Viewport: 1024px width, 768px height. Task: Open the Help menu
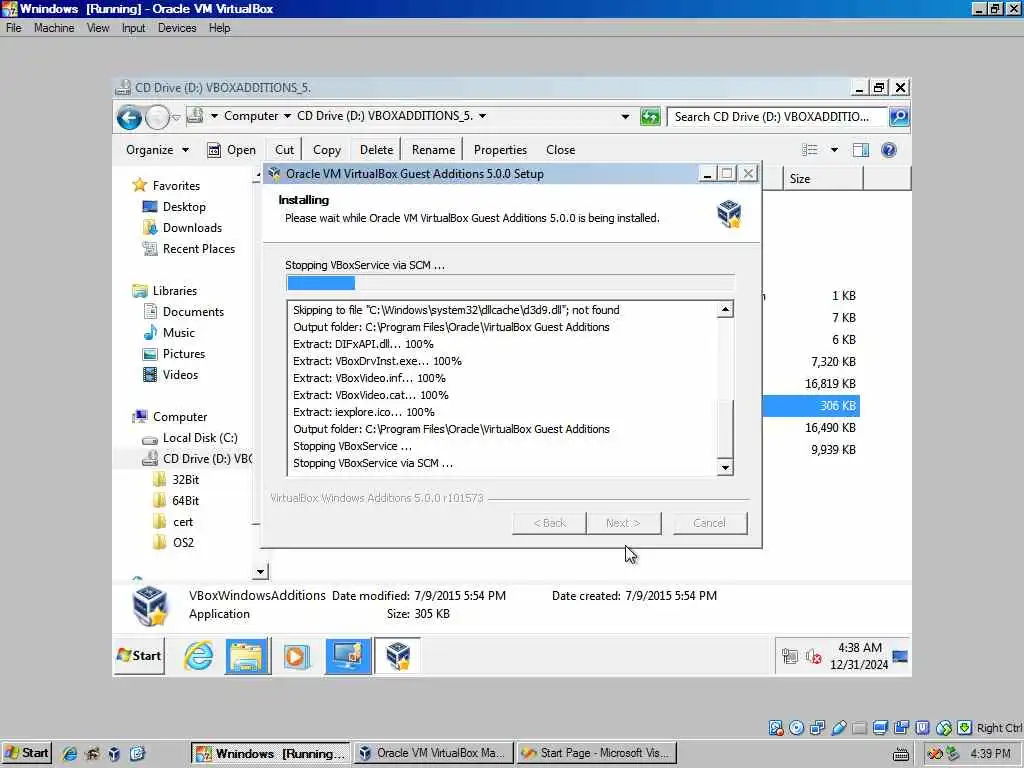(219, 28)
